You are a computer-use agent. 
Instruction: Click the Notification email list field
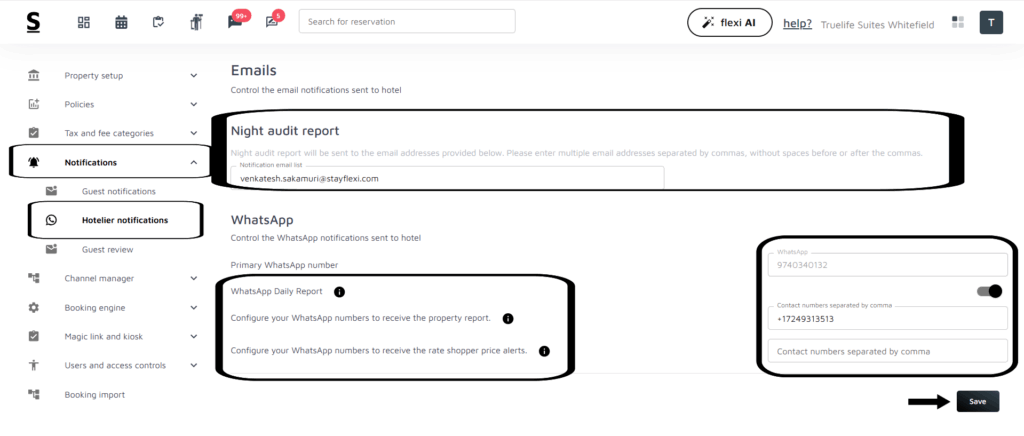coord(446,178)
